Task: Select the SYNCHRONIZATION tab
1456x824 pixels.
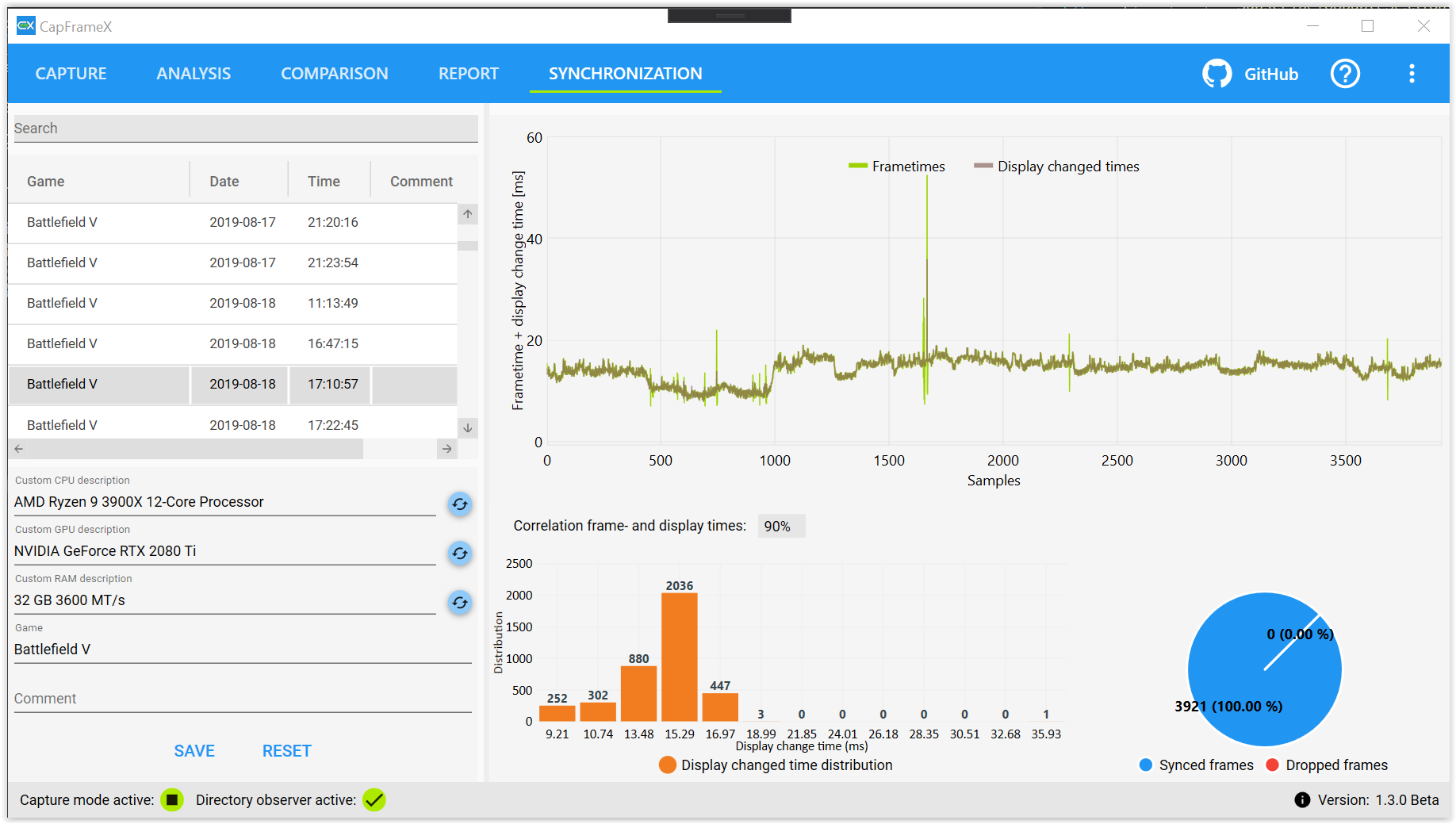Action: [626, 74]
